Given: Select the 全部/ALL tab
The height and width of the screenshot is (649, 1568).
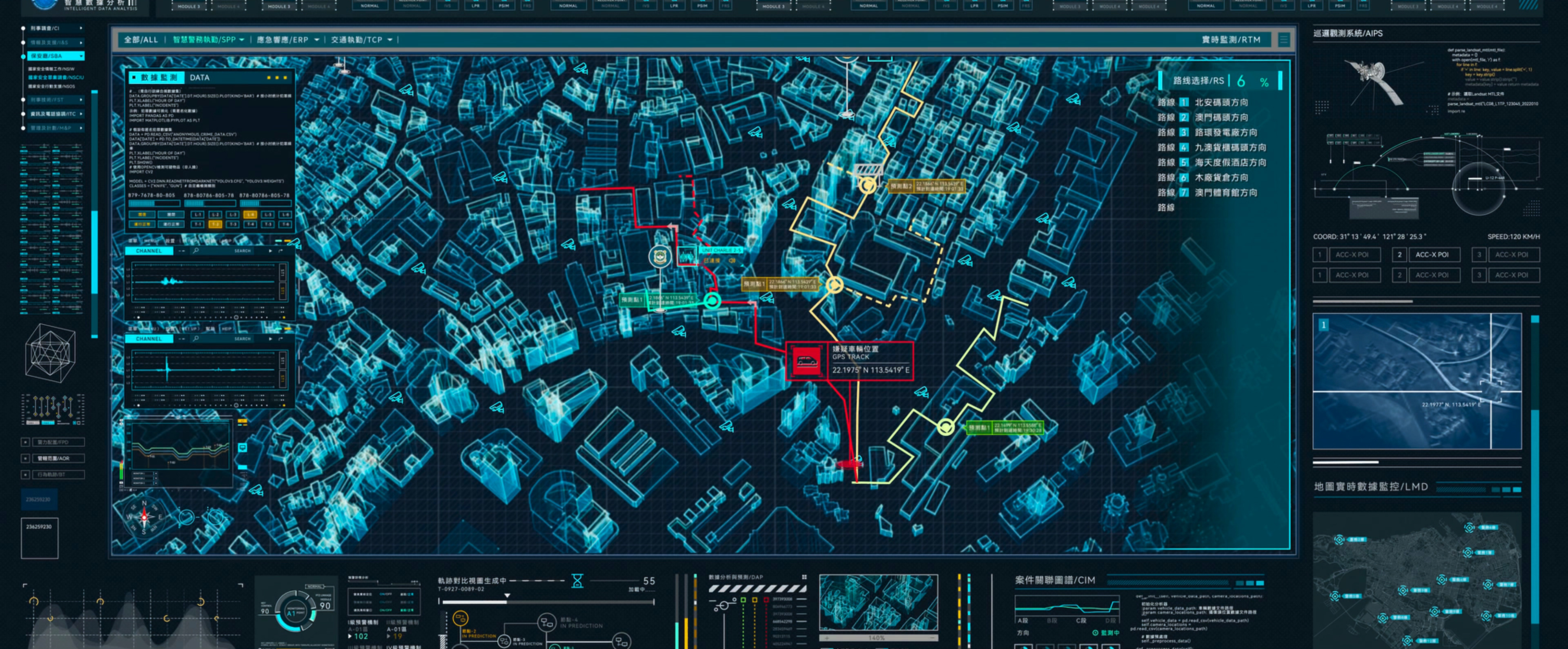Looking at the screenshot, I should coord(140,40).
